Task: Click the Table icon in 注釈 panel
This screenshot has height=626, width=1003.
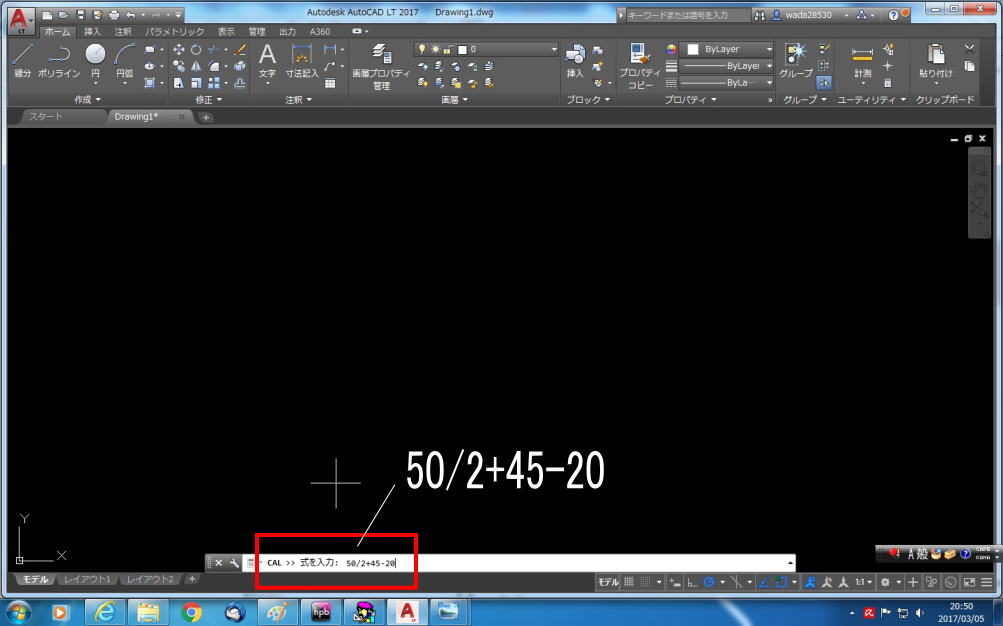Action: [x=330, y=82]
